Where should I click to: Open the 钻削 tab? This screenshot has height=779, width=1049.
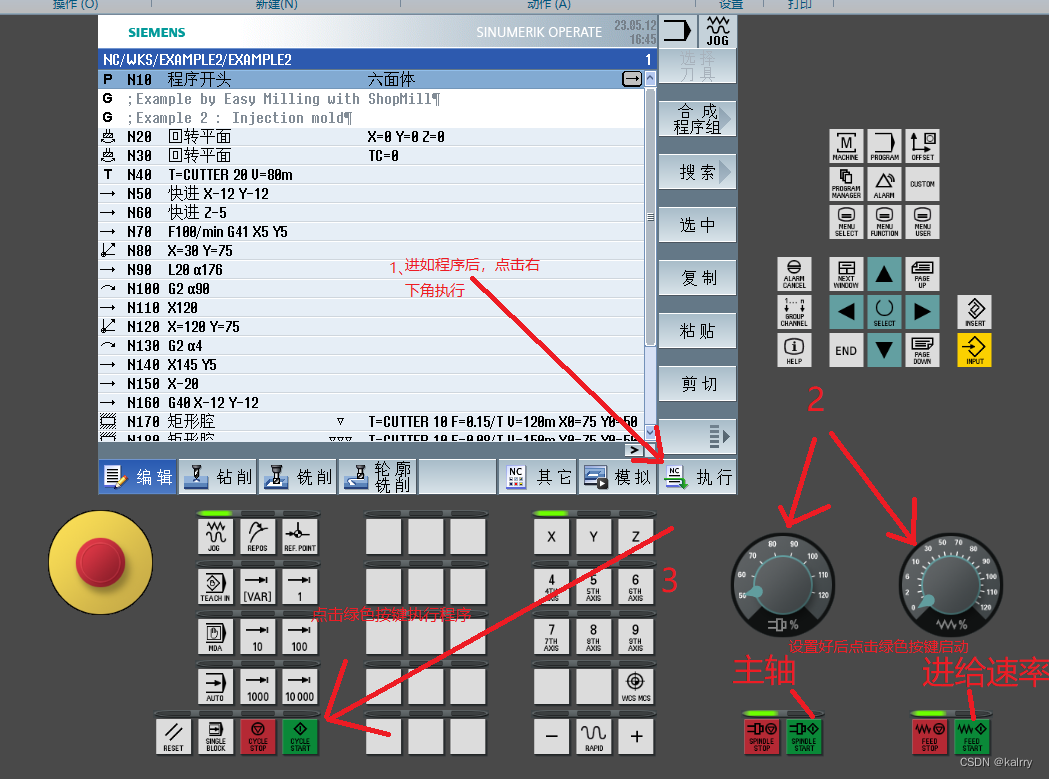coord(217,477)
